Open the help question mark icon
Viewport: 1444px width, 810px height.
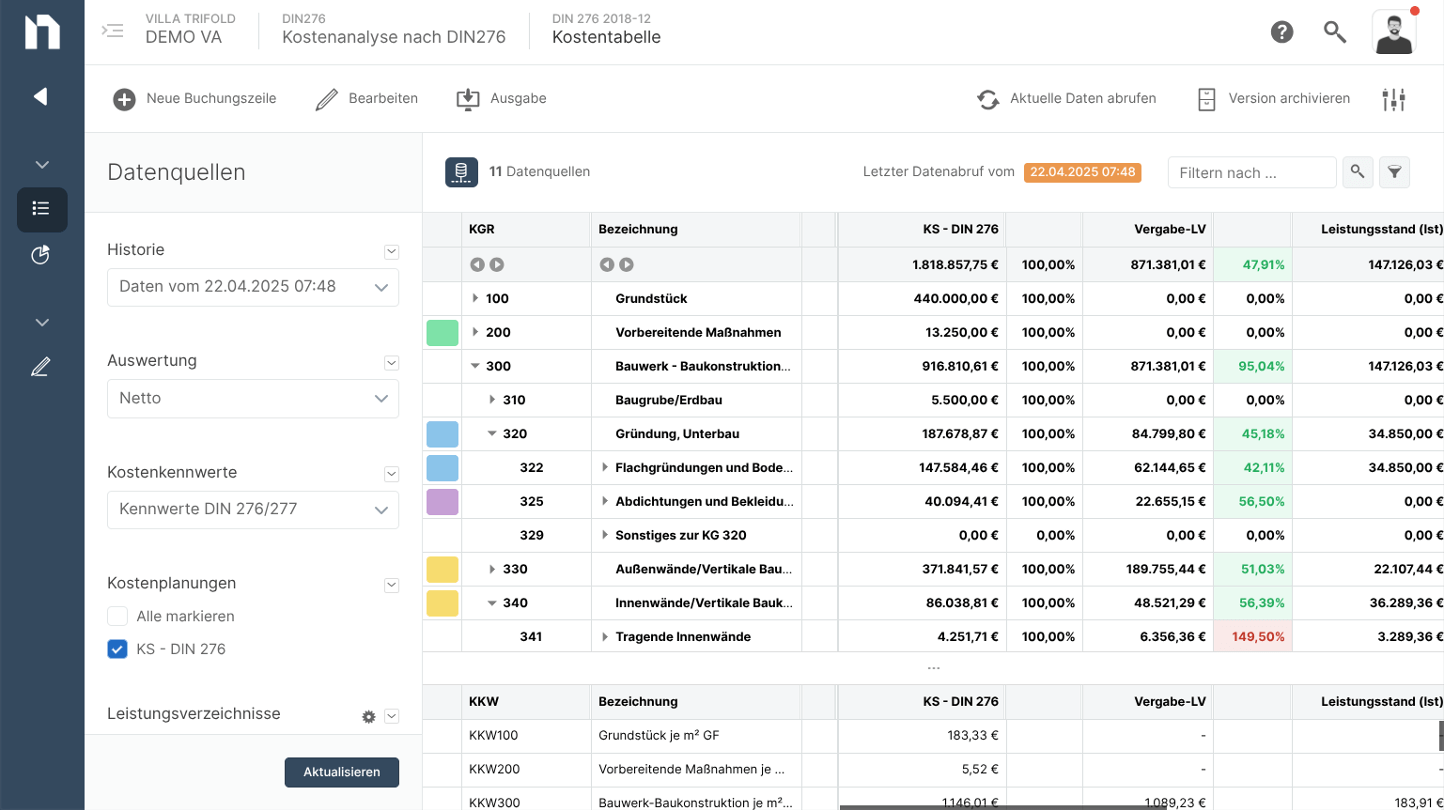1282,32
